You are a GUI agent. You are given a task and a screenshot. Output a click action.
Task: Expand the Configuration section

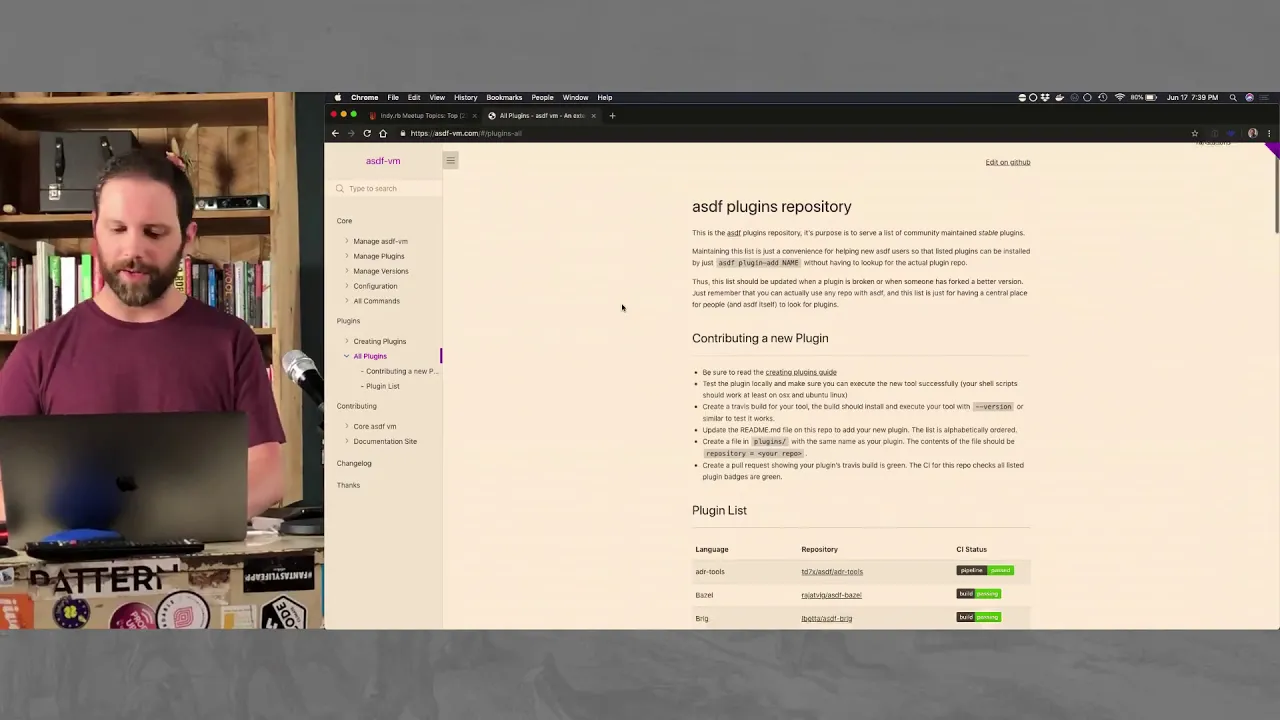(x=347, y=286)
